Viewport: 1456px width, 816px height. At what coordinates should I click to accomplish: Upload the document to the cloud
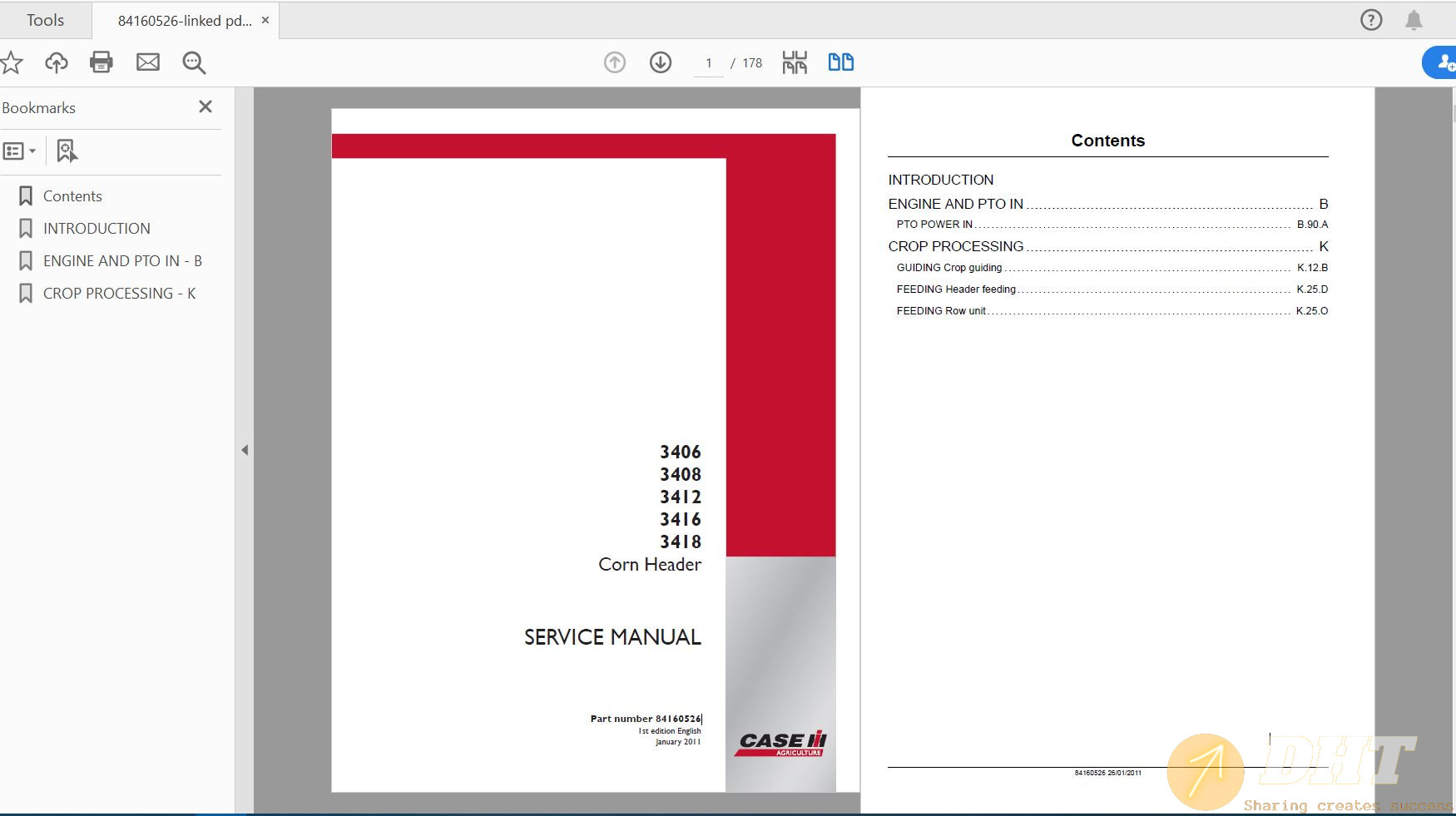[x=57, y=62]
